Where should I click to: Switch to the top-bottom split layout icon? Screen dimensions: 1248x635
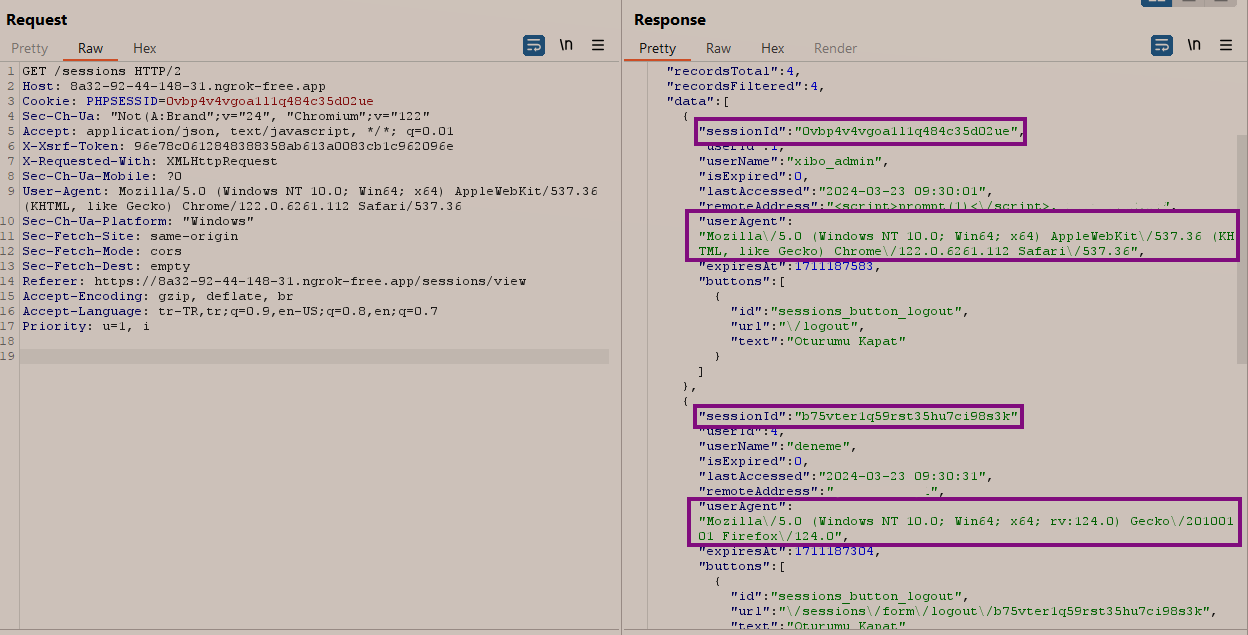[1190, 2]
